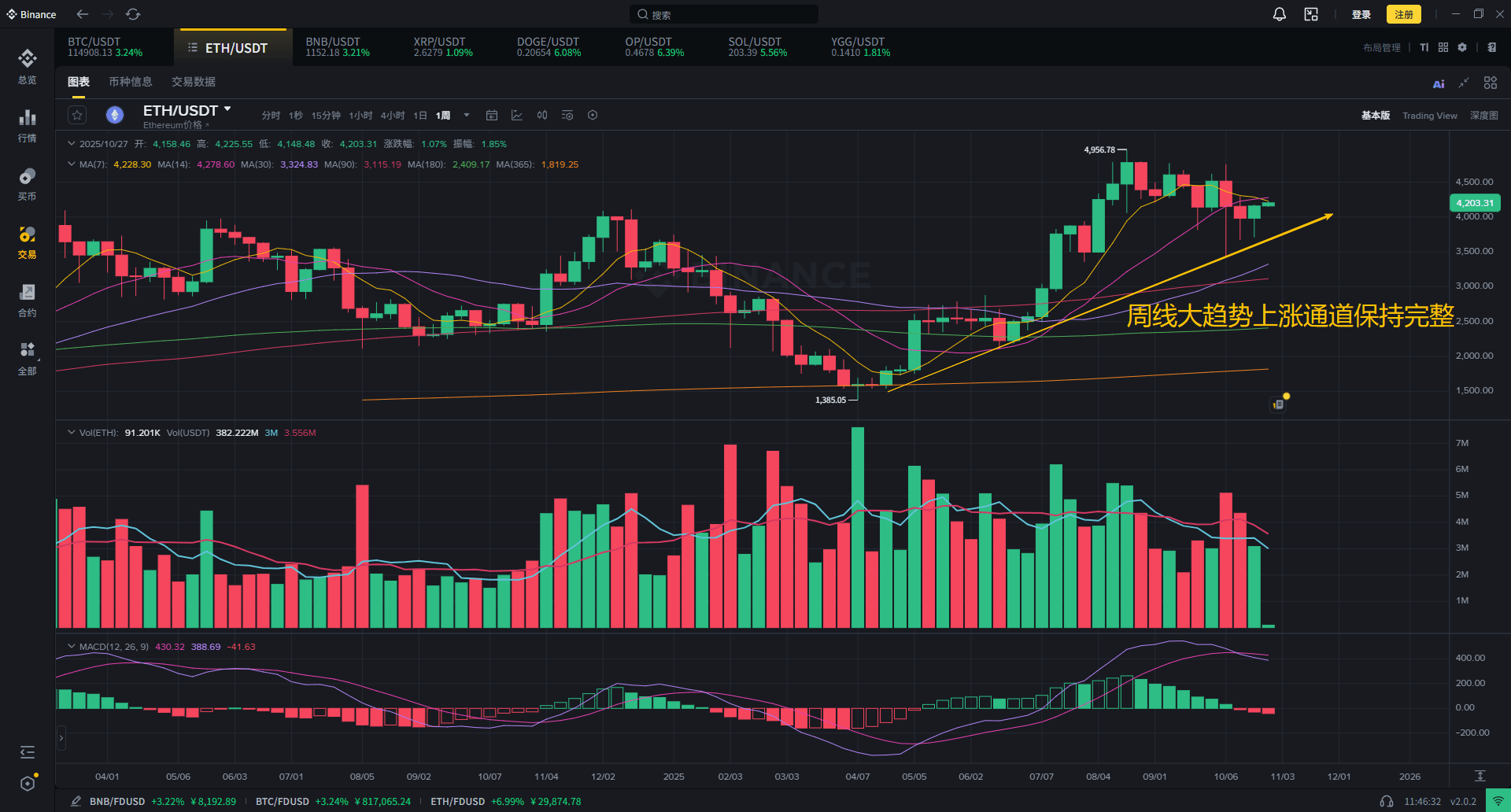The height and width of the screenshot is (812, 1511).
Task: Open the help guide book icon
Action: click(1492, 47)
